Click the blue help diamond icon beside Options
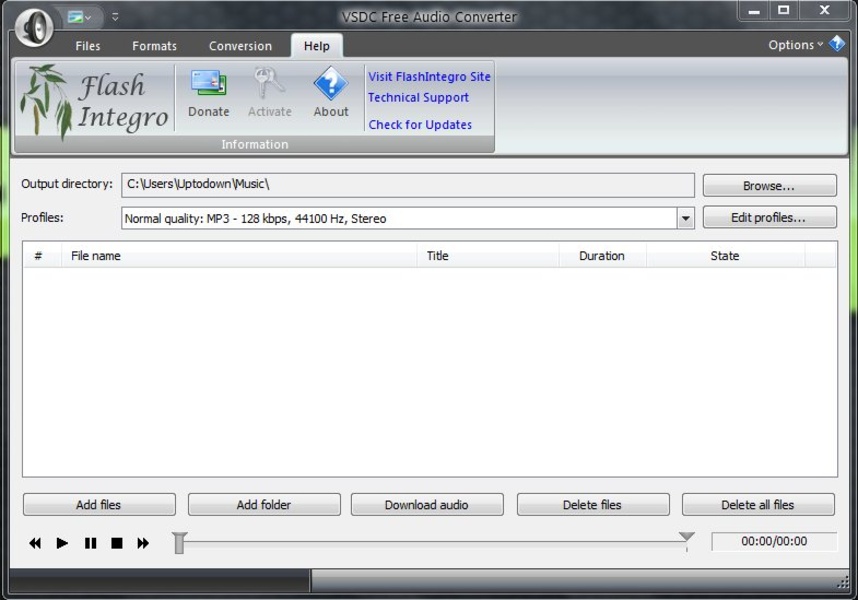The image size is (858, 600). (x=837, y=44)
